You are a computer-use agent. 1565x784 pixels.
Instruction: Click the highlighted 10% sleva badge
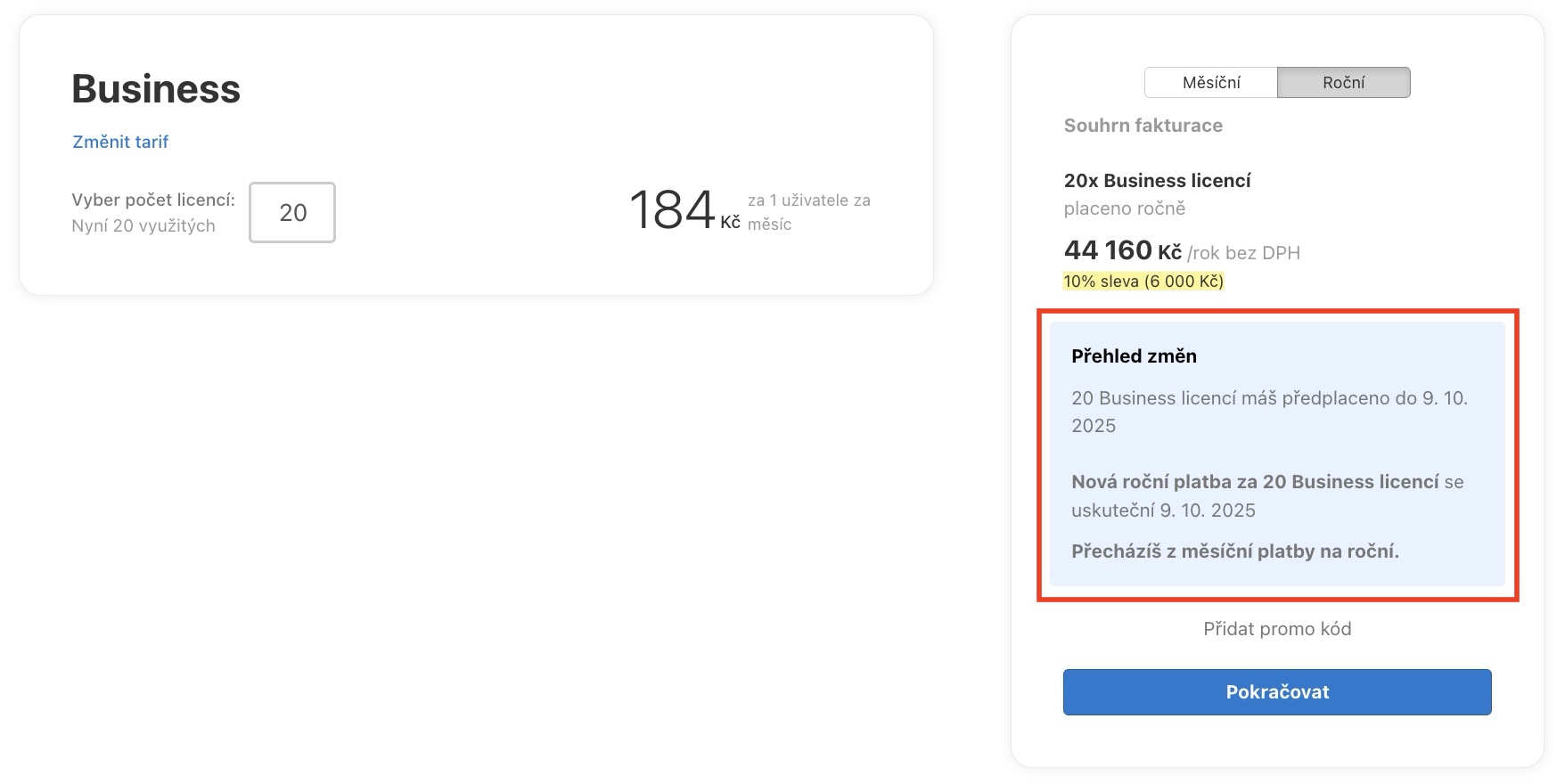(x=1143, y=282)
